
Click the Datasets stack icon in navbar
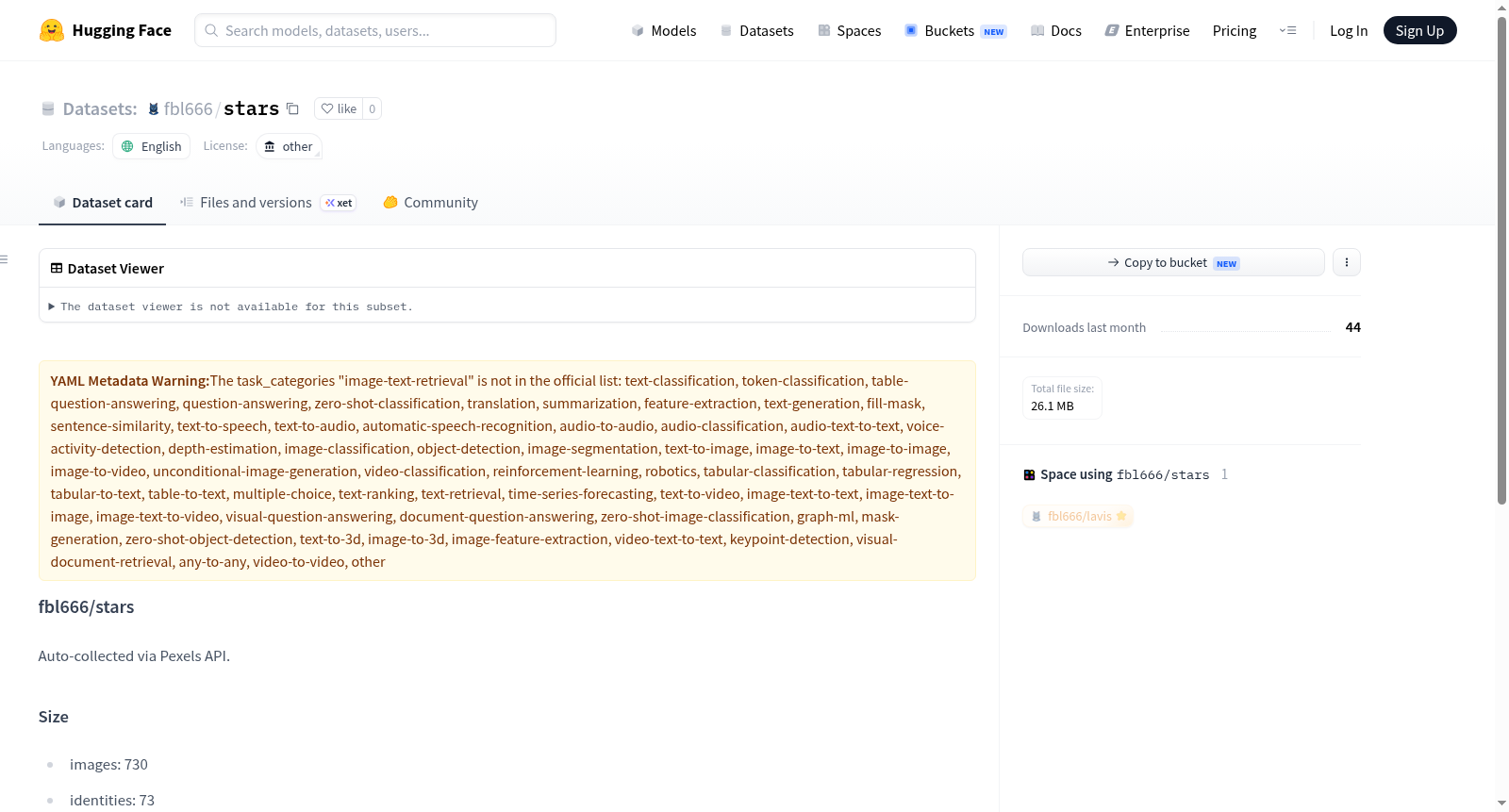click(726, 30)
